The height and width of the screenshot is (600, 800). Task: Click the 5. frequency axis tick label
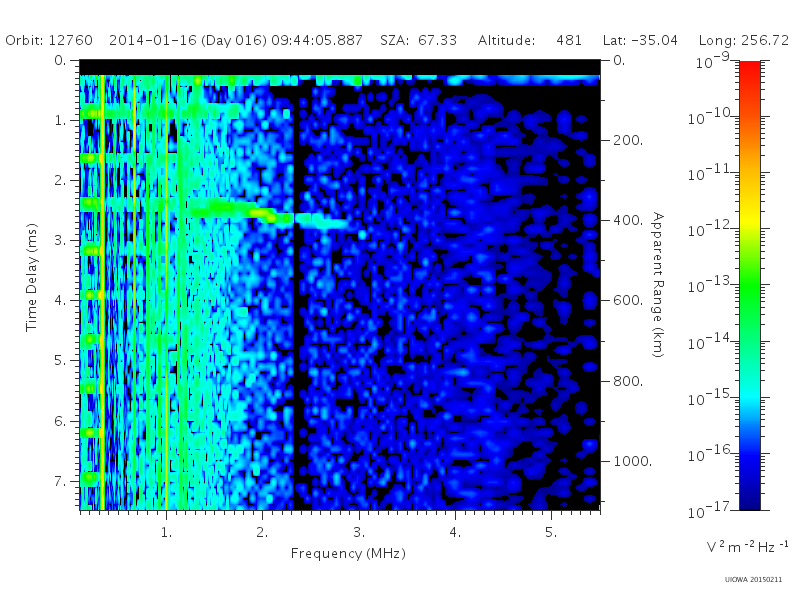(x=551, y=533)
